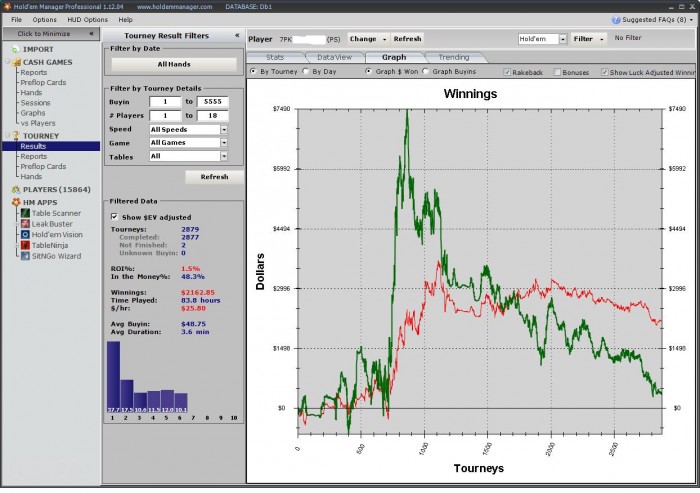Switch to the Trending tab
The image size is (700, 493).
point(454,57)
